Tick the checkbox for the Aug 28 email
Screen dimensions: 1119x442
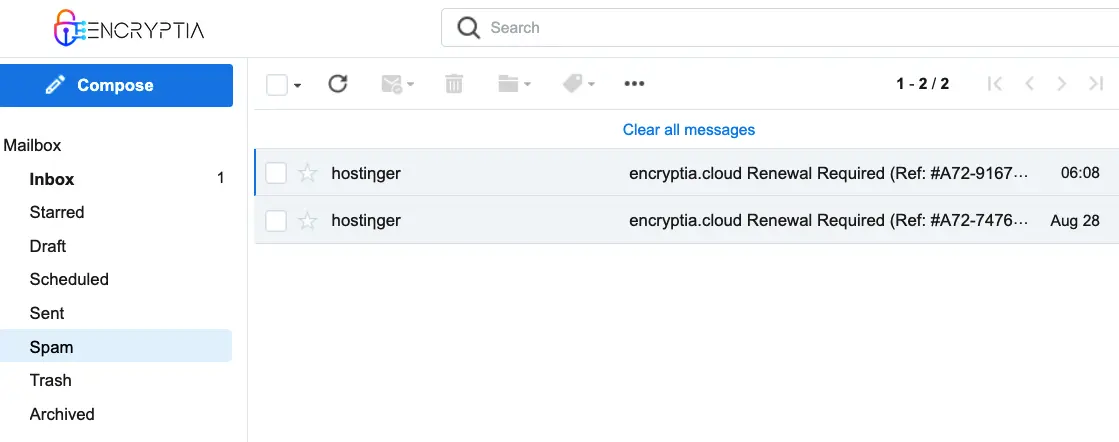coord(276,220)
